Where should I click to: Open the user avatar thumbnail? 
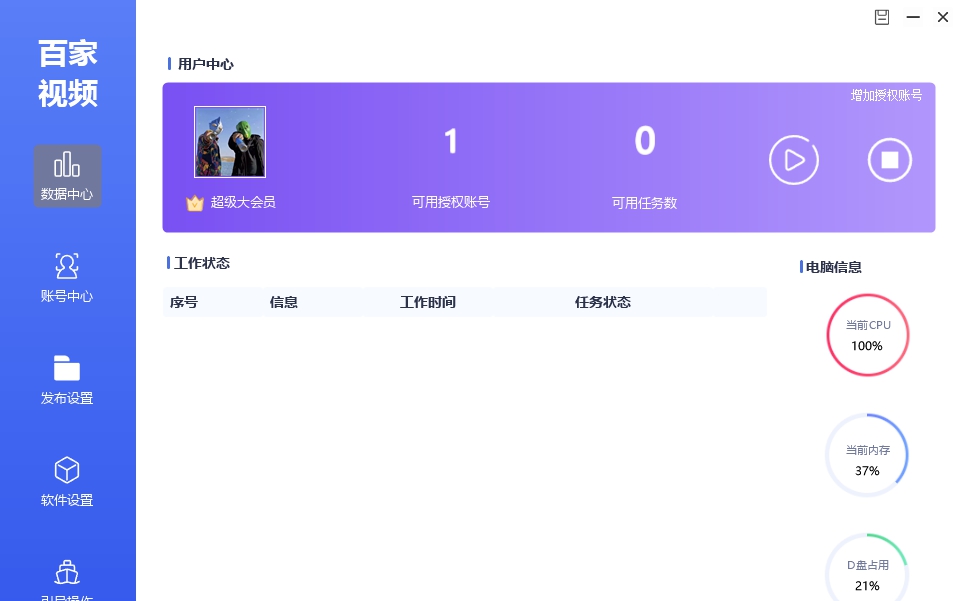pyautogui.click(x=230, y=141)
